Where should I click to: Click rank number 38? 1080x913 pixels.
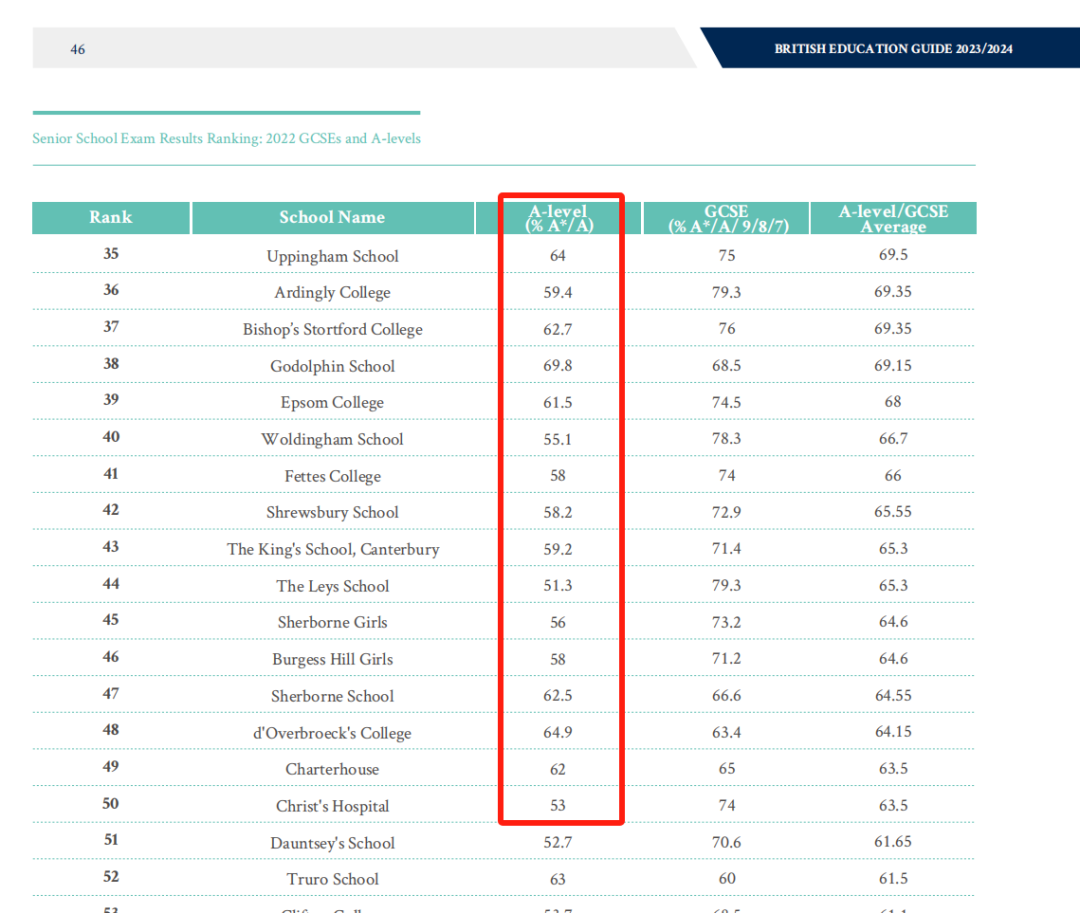click(x=111, y=364)
